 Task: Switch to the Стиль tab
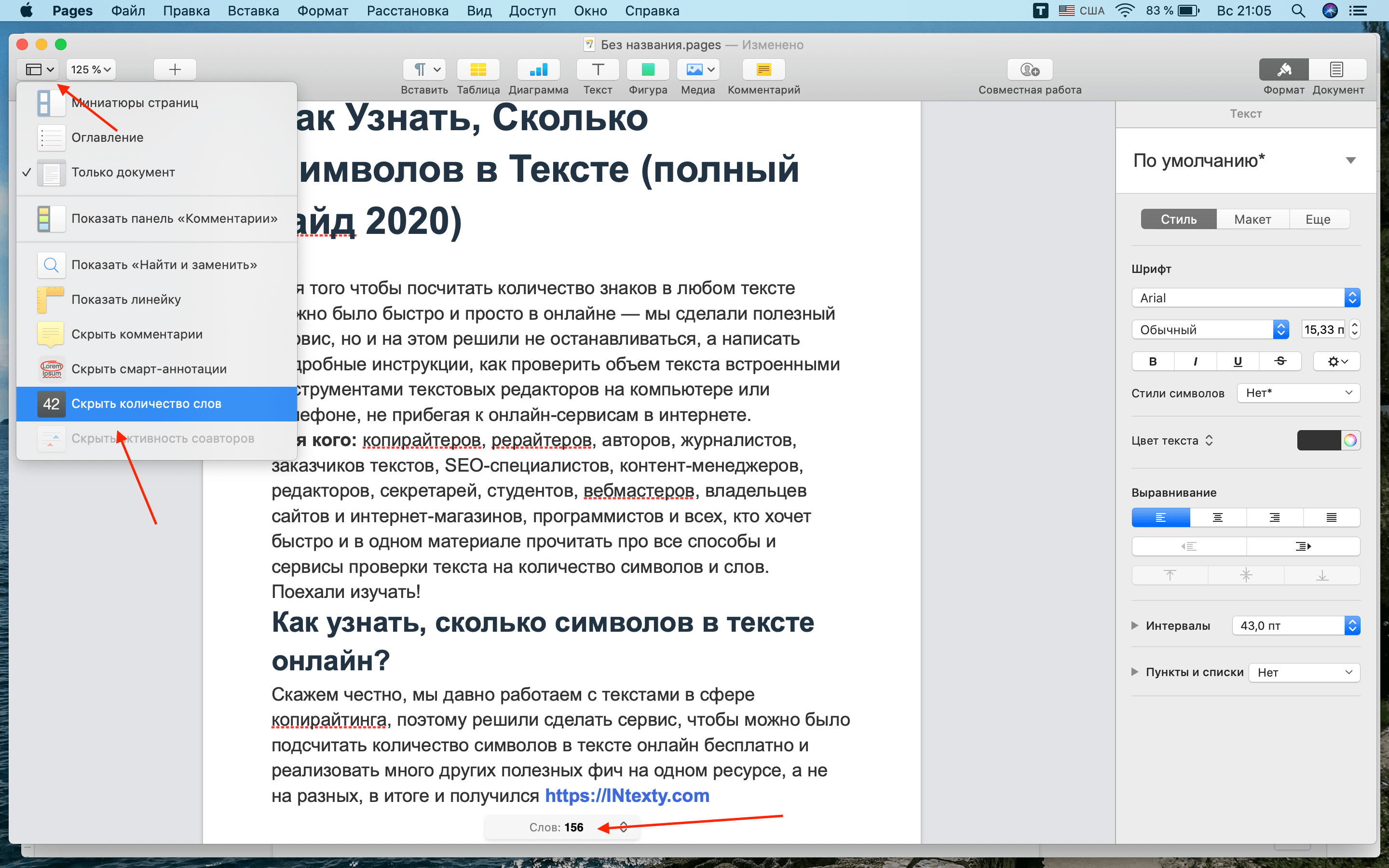[x=1178, y=219]
